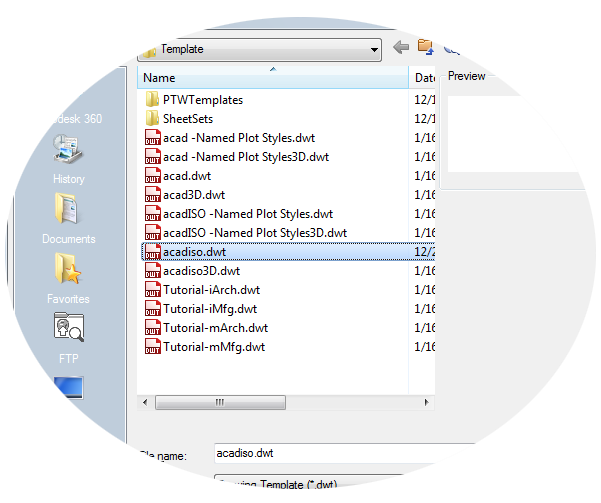Viewport: 601px width, 503px height.
Task: Click the horizontal scrollbar thumb
Action: 220,403
